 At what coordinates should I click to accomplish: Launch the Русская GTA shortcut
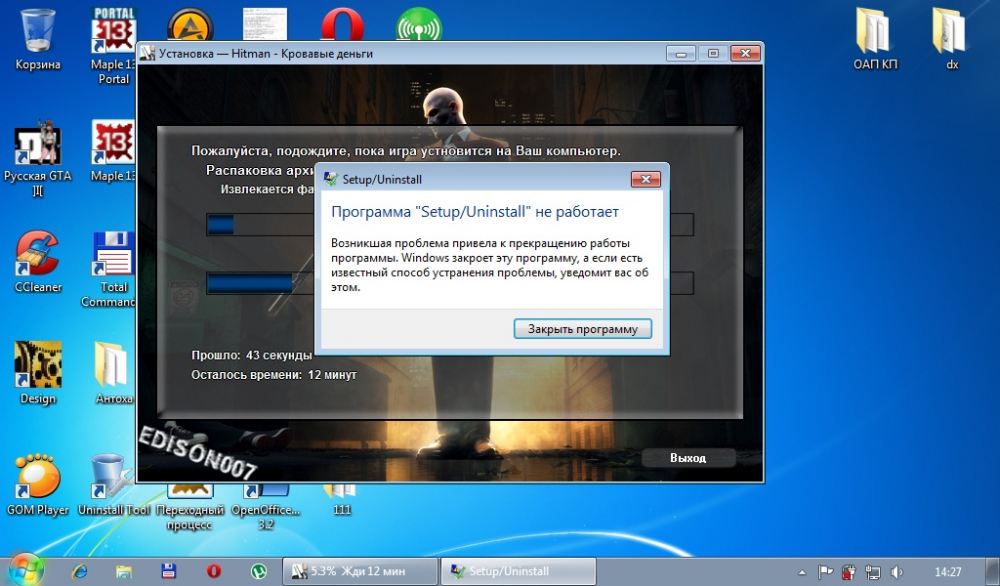(38, 158)
